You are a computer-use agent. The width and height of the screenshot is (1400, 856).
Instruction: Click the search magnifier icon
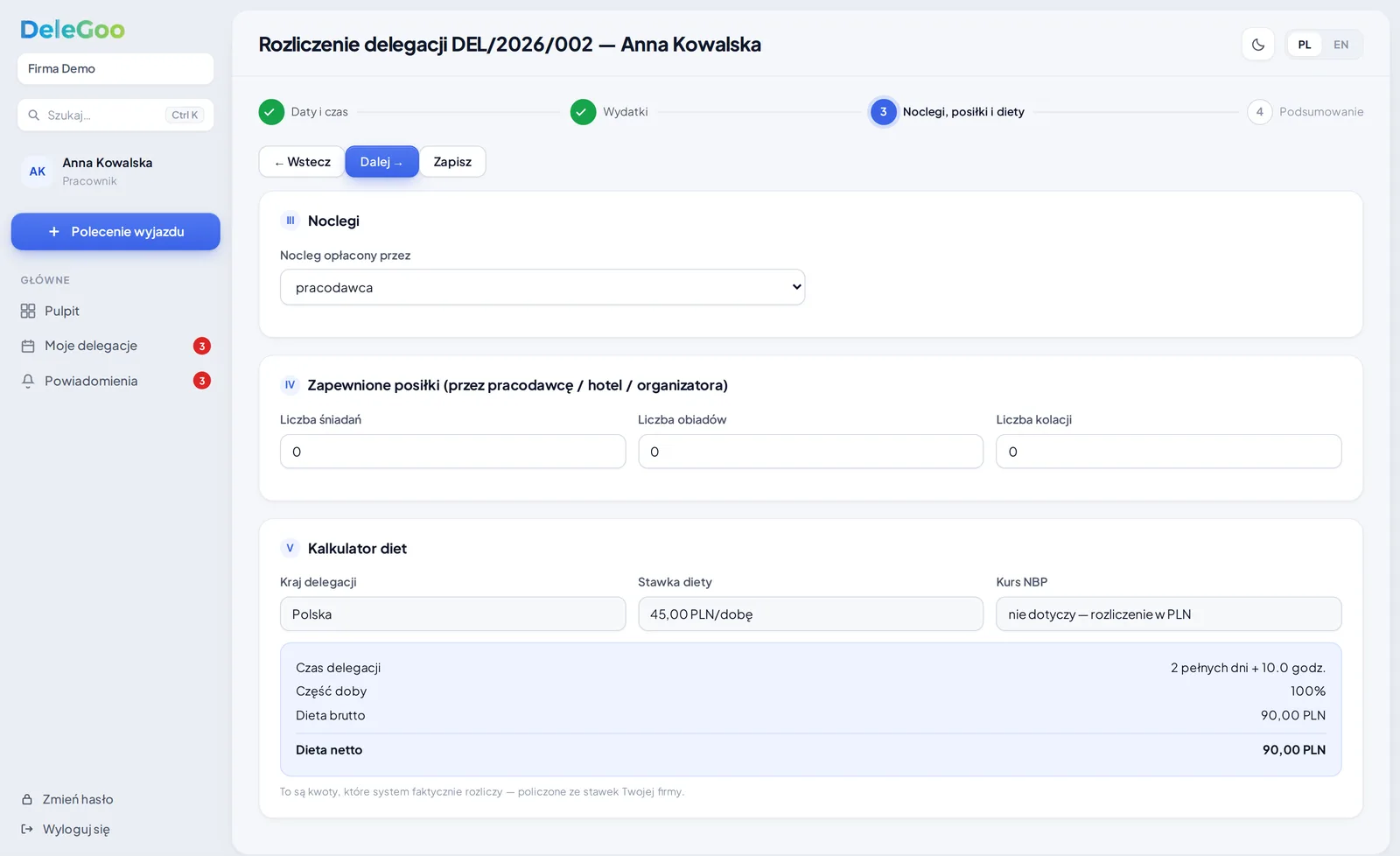tap(34, 115)
